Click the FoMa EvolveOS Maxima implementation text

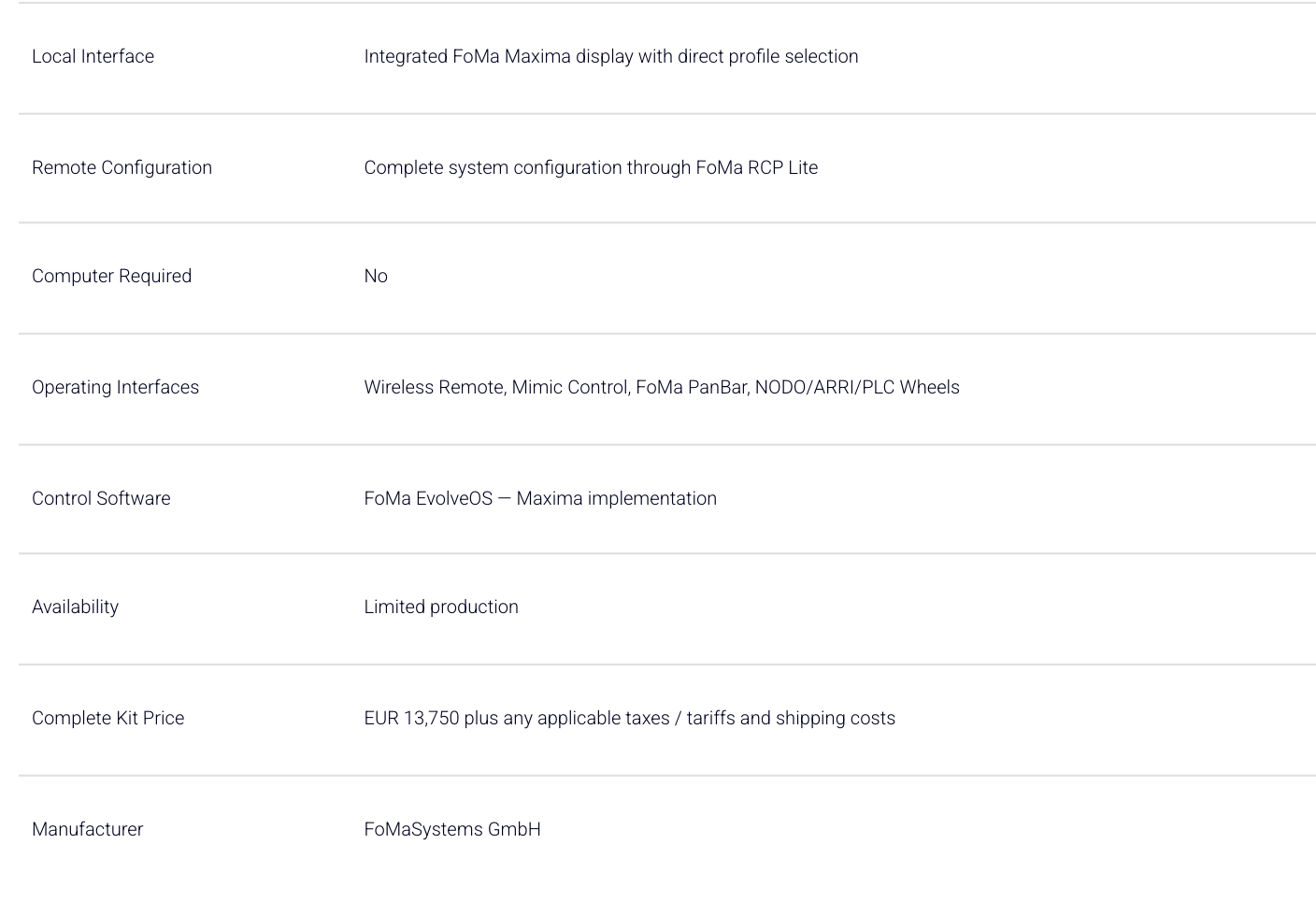[x=540, y=498]
